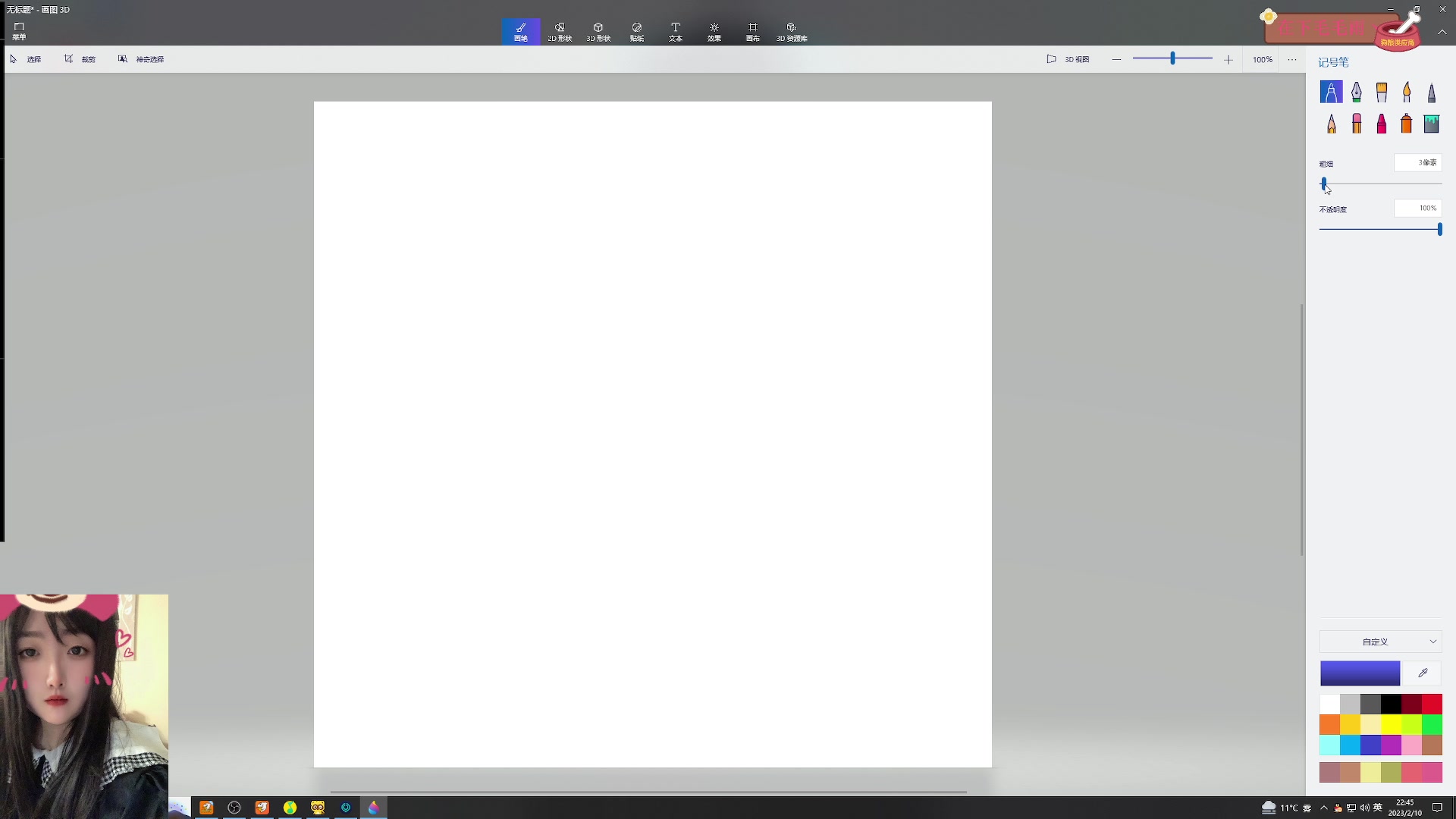Activate the 神奇选择 (Magic select) tool

click(x=141, y=59)
